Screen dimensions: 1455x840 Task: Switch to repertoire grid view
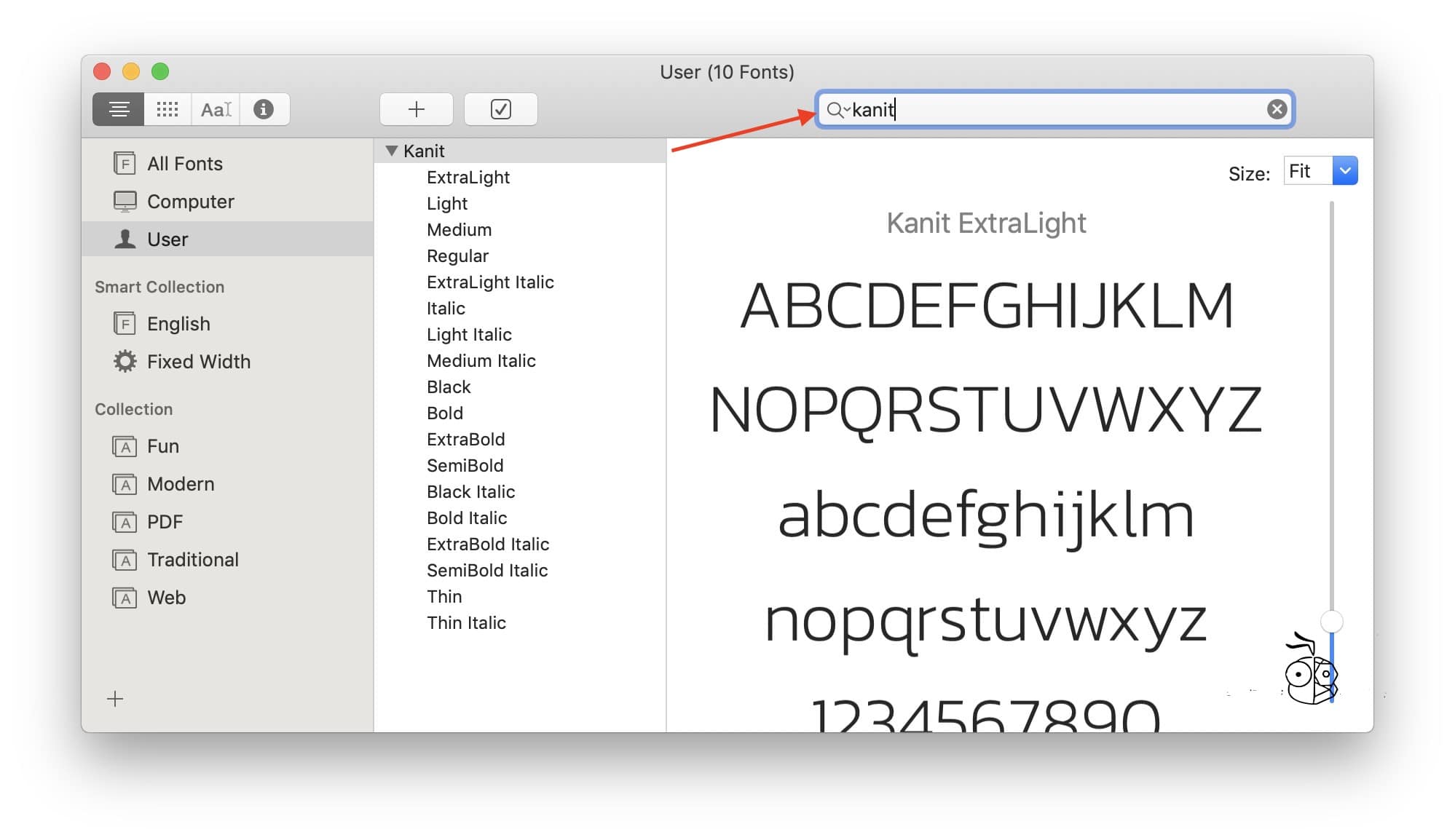point(167,109)
